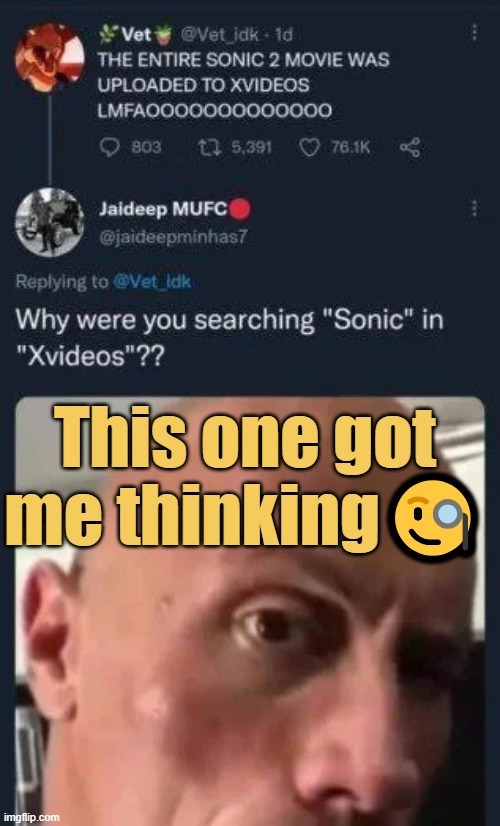View the 803 replies count
Viewport: 500px width, 826px height.
[146, 147]
